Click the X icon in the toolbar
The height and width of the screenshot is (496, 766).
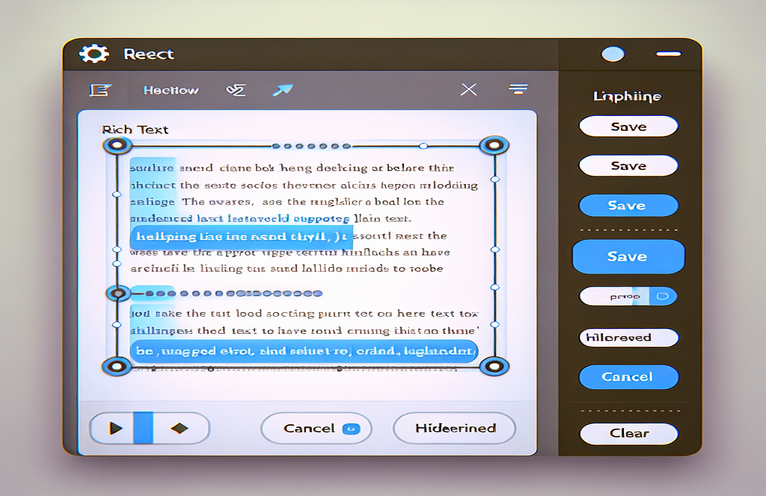[468, 90]
